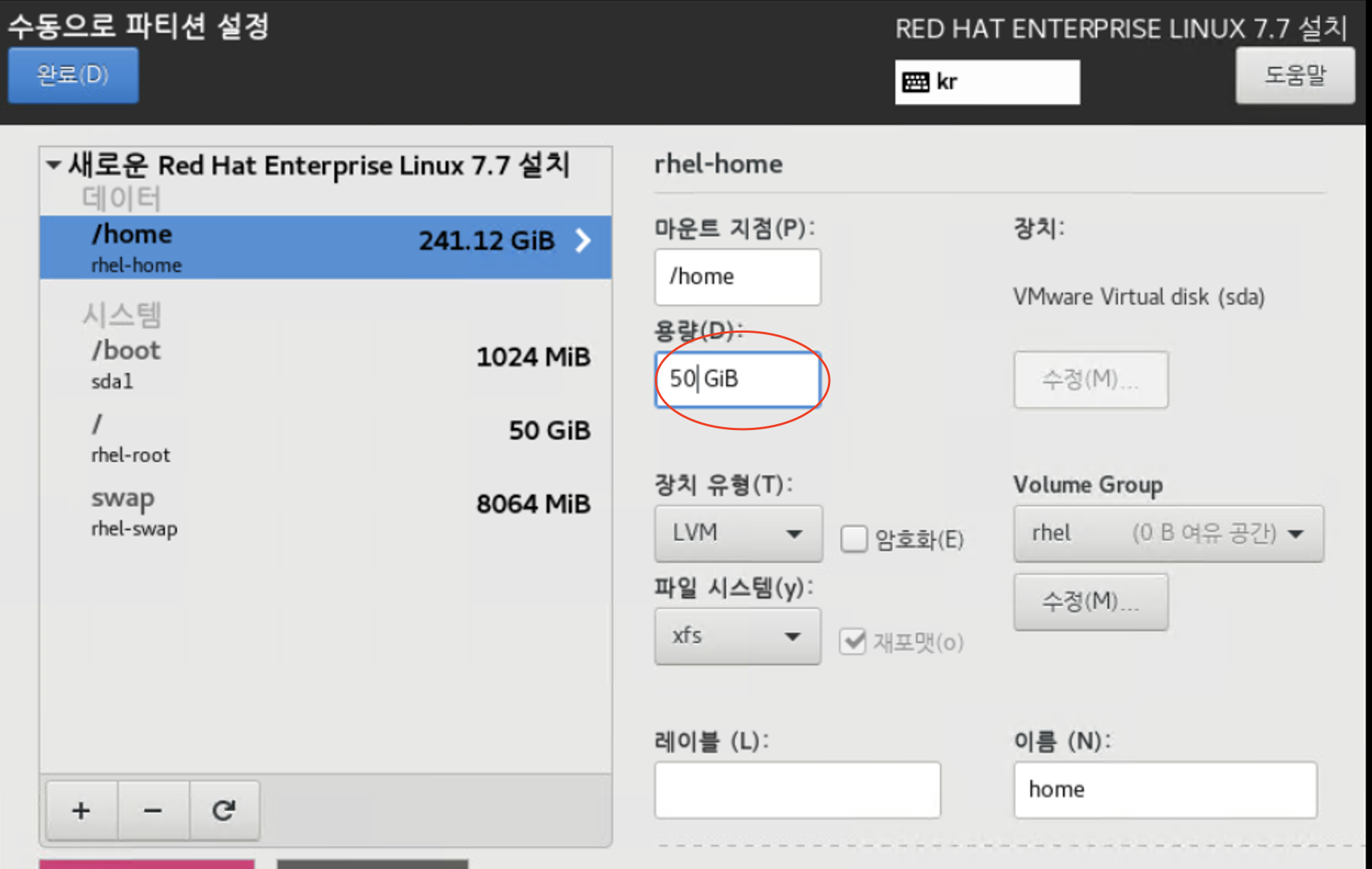Collapse the 새로운 Red Hat Enterprise Linux 7.7 설치 tree
The image size is (1372, 869).
(53, 165)
